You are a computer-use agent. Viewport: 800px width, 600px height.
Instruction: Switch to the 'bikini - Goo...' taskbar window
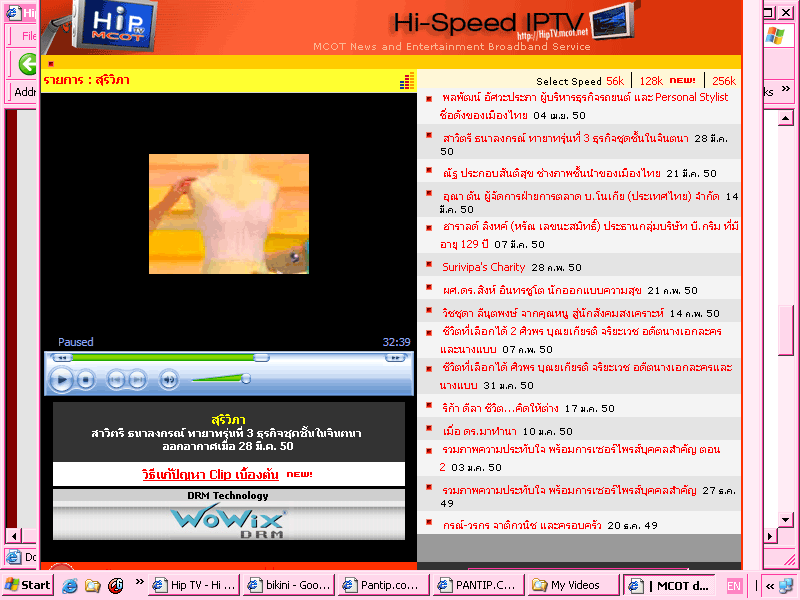pos(289,585)
